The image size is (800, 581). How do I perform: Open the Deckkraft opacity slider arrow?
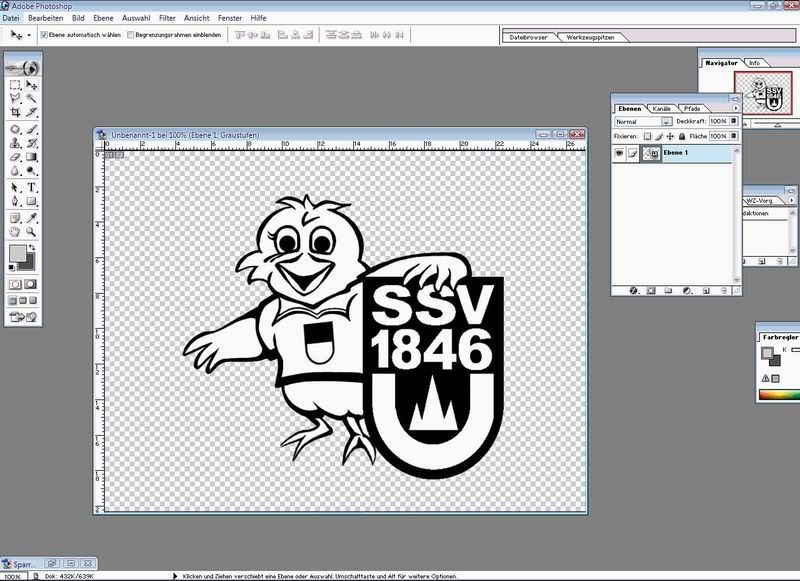pyautogui.click(x=734, y=121)
